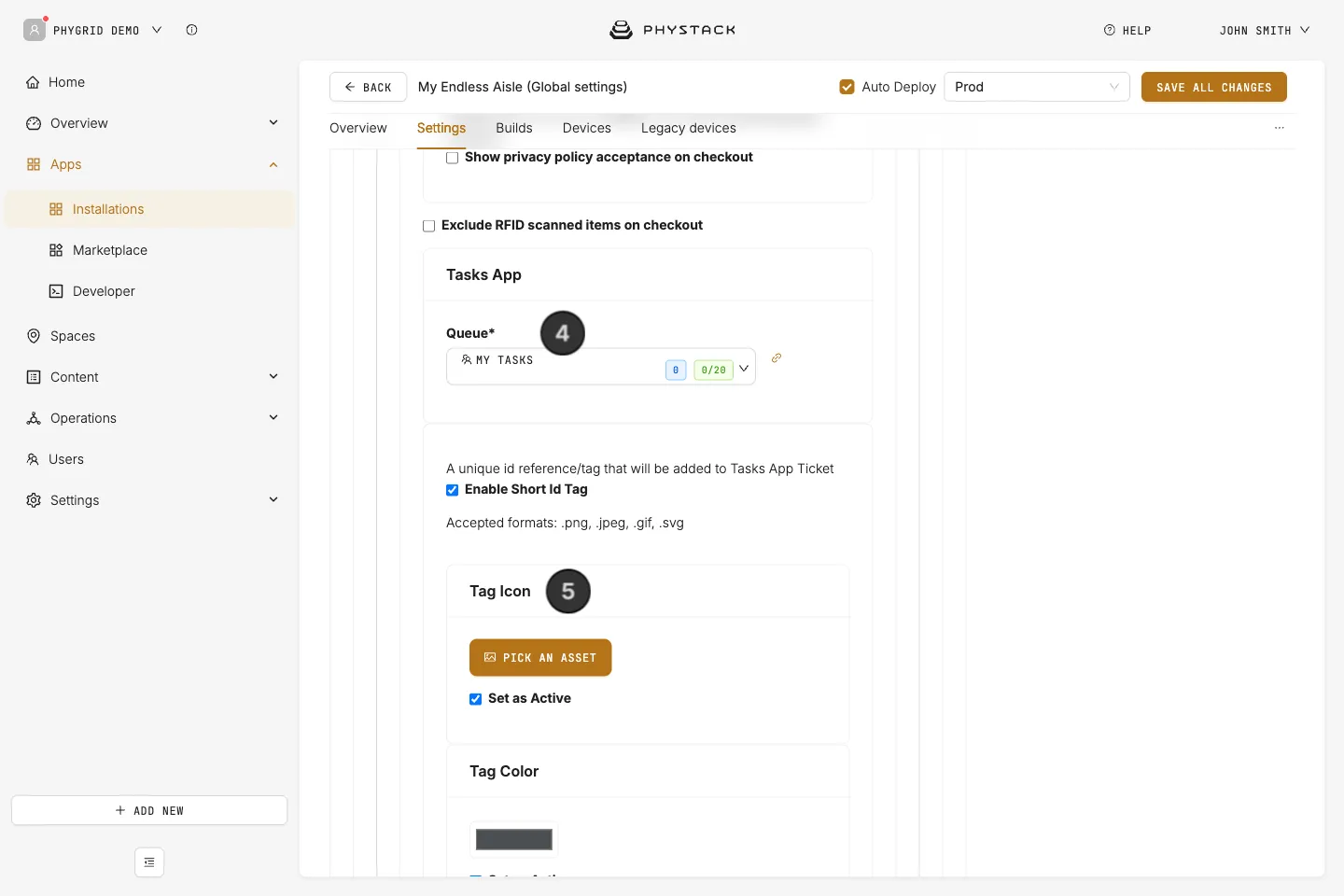The height and width of the screenshot is (896, 1344).
Task: Disable the Auto Deploy checkbox
Action: 847,87
